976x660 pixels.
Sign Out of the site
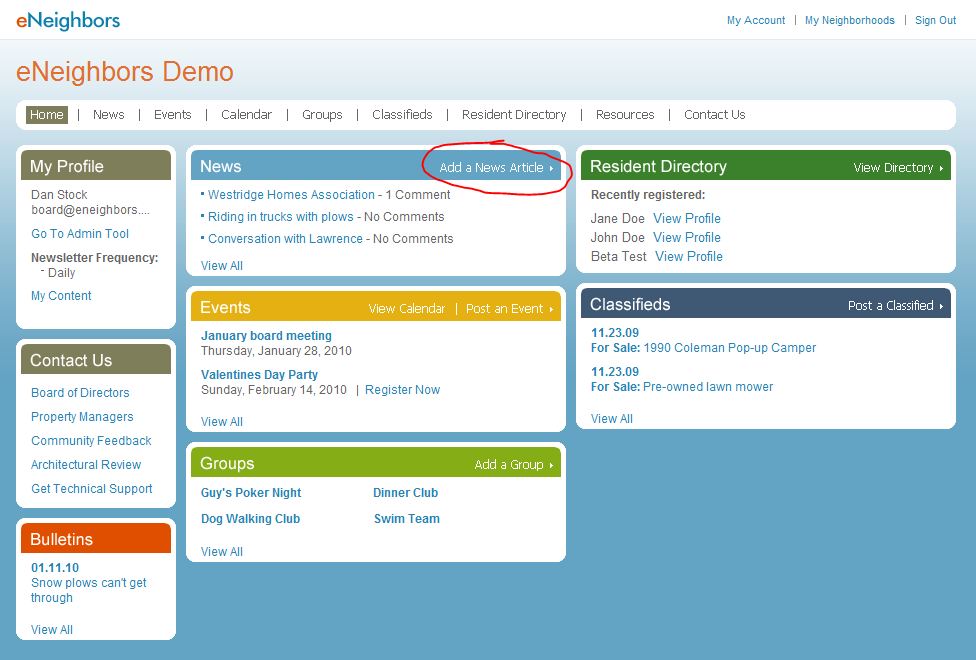coord(935,20)
